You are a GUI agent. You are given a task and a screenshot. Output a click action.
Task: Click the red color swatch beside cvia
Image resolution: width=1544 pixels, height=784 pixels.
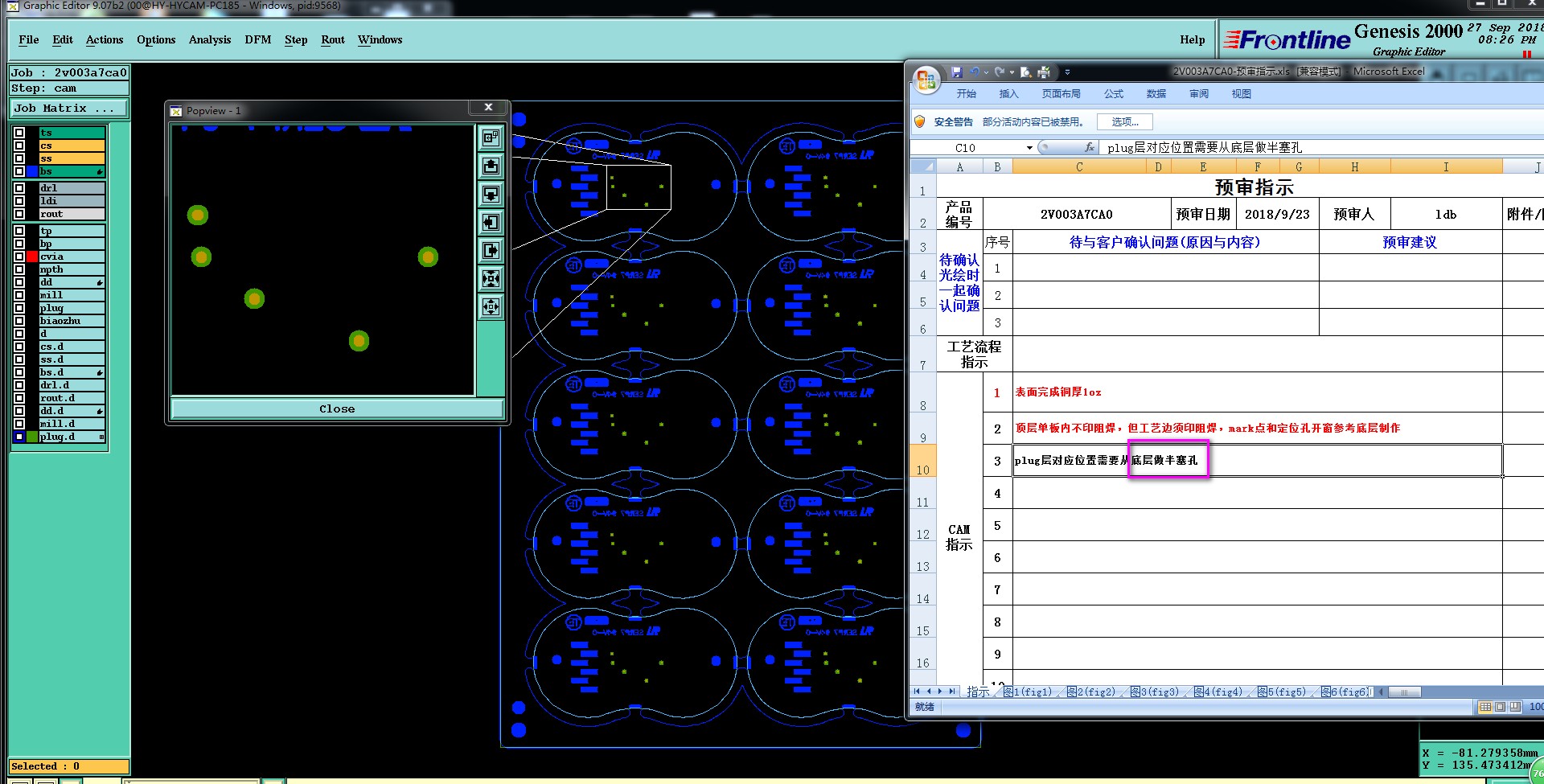click(x=32, y=257)
